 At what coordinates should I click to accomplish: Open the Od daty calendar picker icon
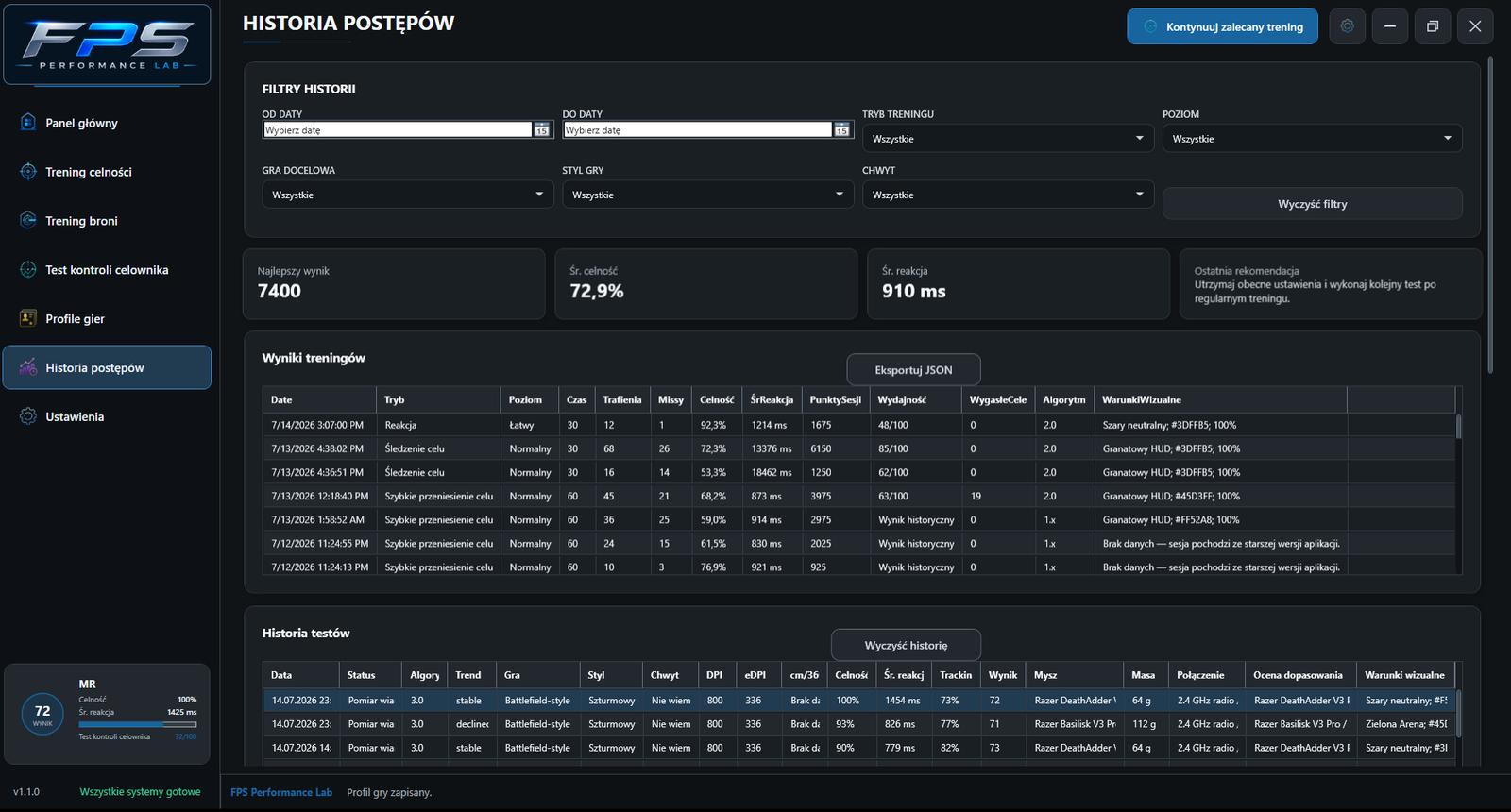pos(542,130)
